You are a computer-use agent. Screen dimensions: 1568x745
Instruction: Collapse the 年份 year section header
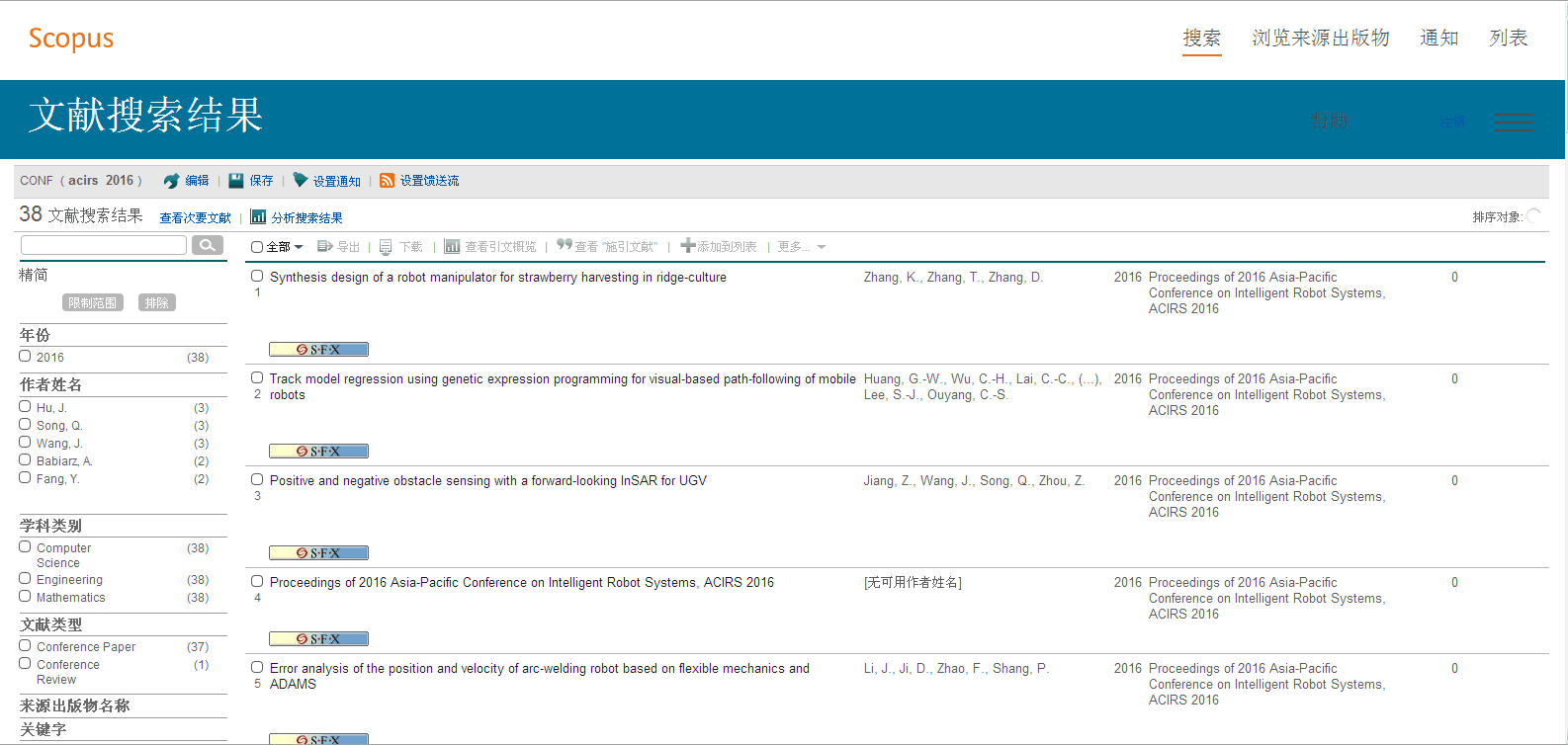pos(35,335)
